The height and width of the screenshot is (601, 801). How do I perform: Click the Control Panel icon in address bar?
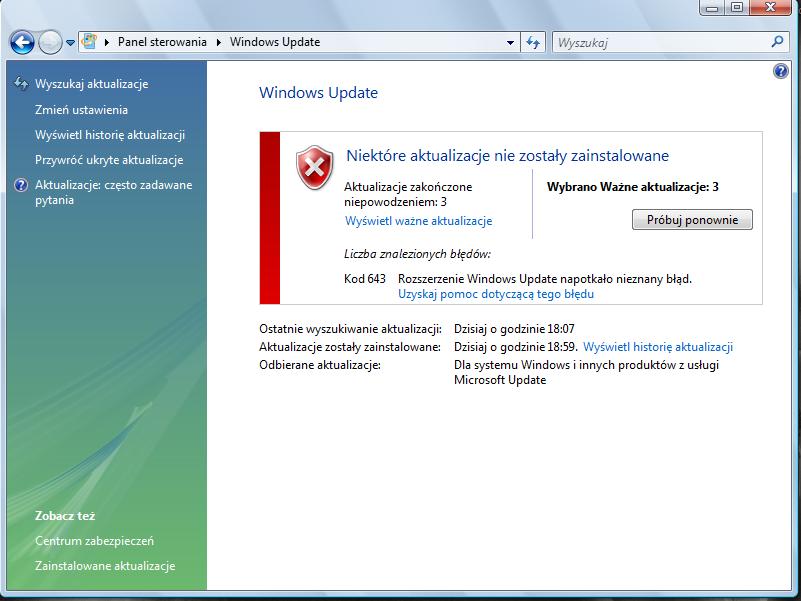click(x=89, y=42)
